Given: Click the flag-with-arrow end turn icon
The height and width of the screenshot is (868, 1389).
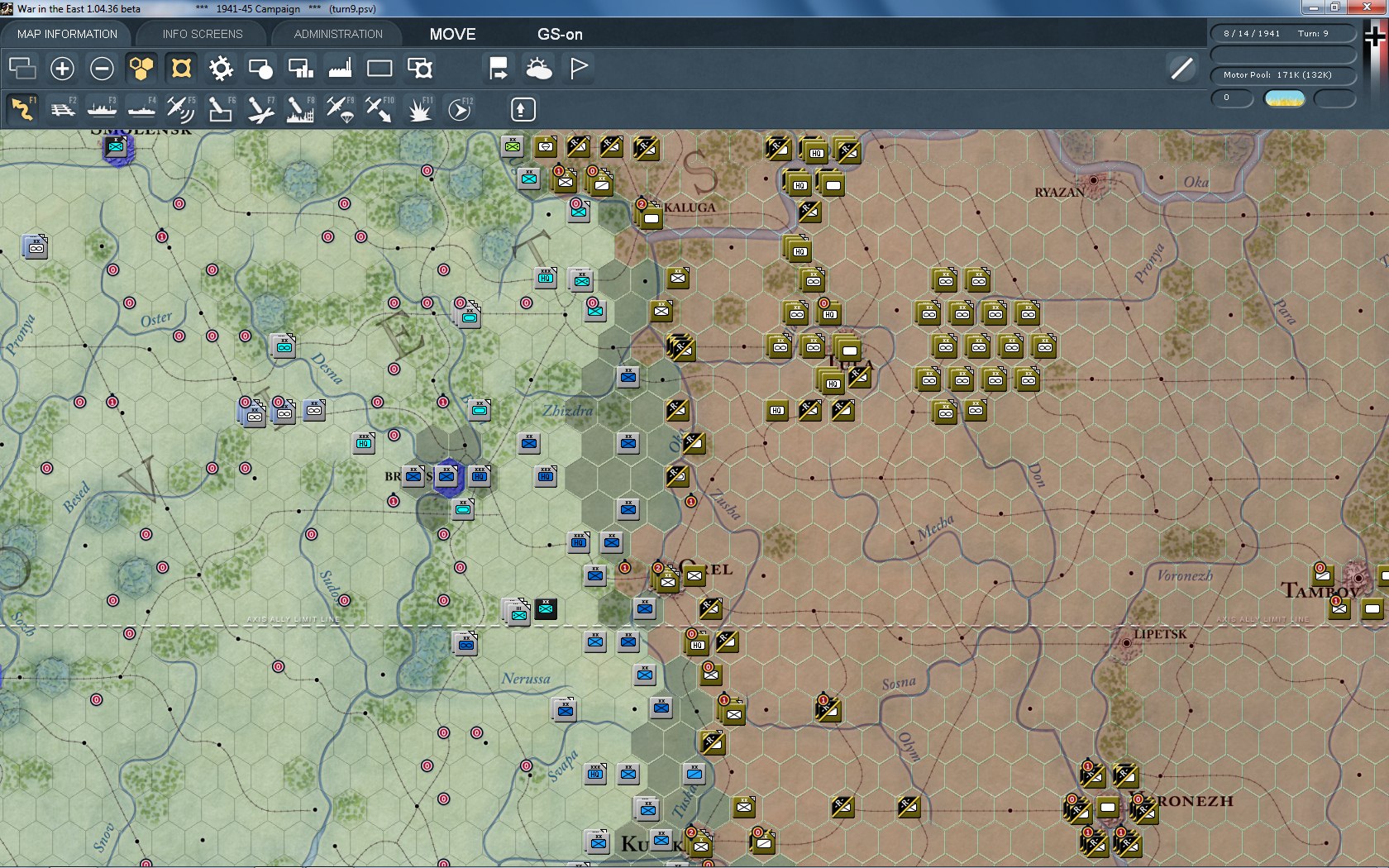Looking at the screenshot, I should click(x=499, y=68).
